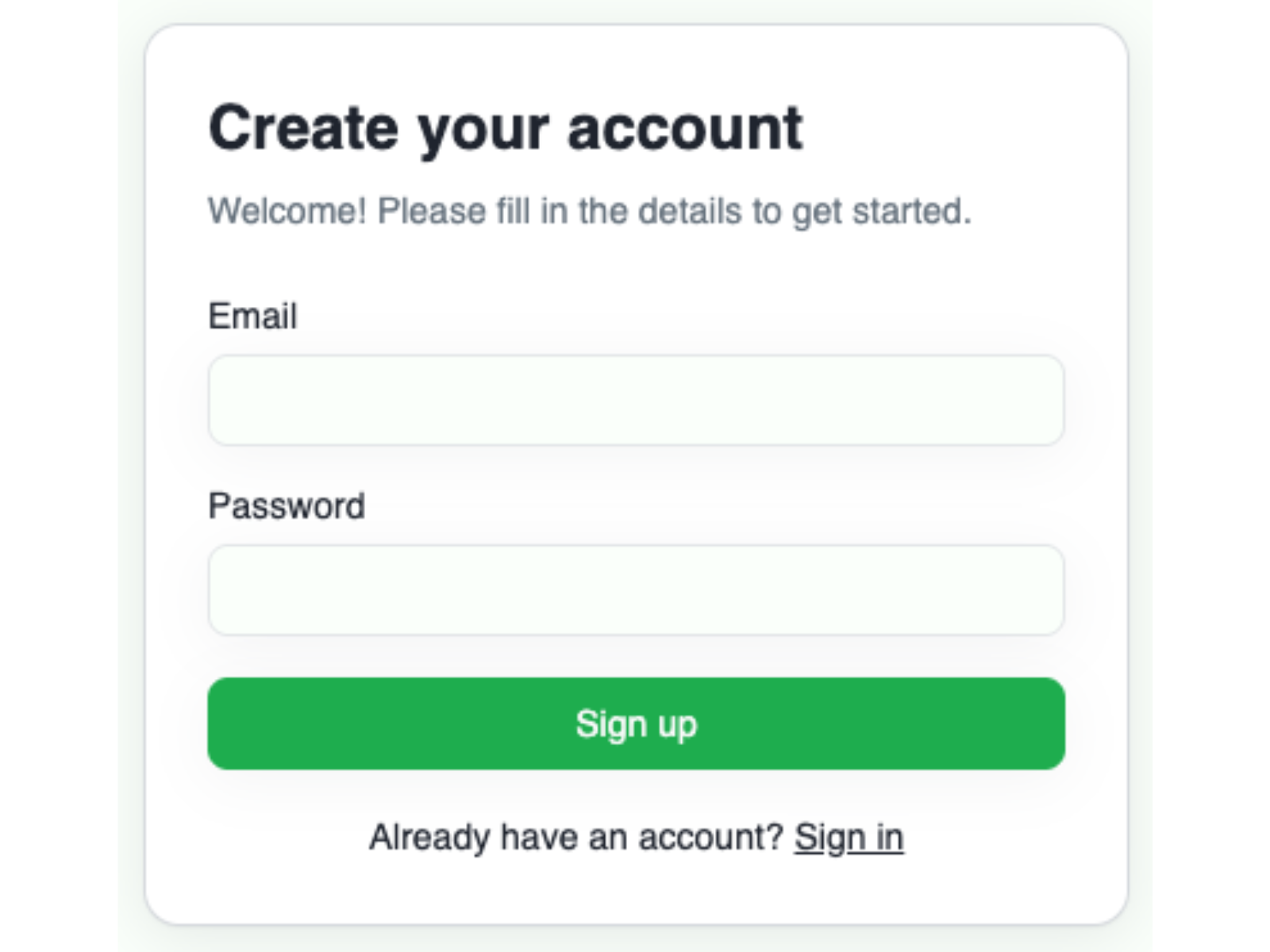Screen dimensions: 1270x952
Task: Click the Email label text
Action: click(x=252, y=316)
